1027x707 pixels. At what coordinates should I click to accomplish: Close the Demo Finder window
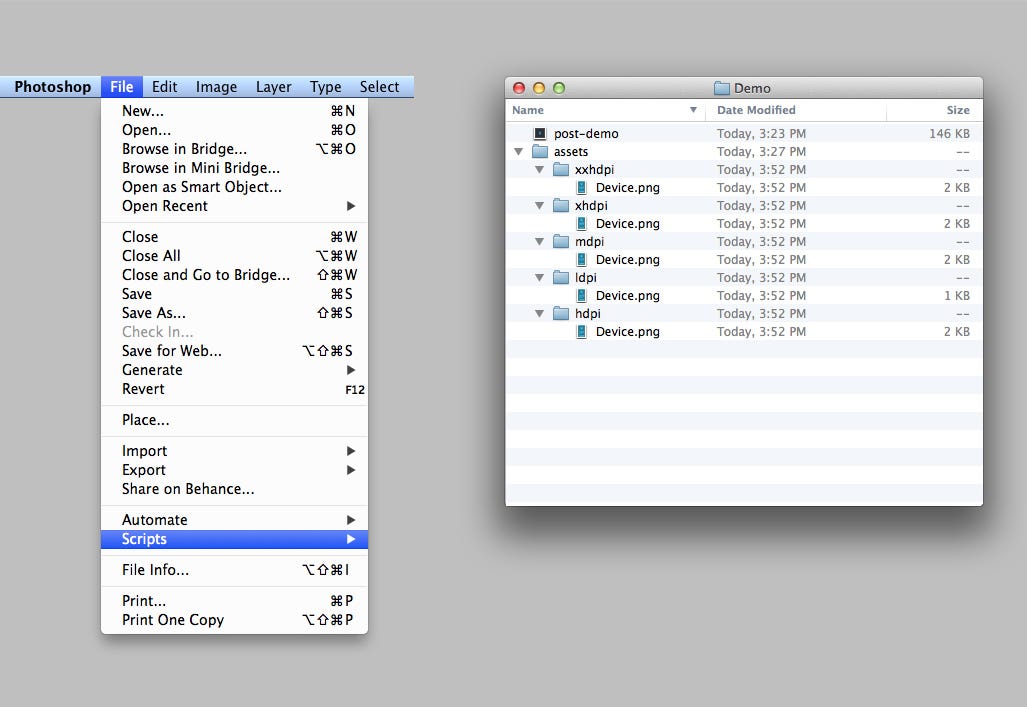coord(519,88)
